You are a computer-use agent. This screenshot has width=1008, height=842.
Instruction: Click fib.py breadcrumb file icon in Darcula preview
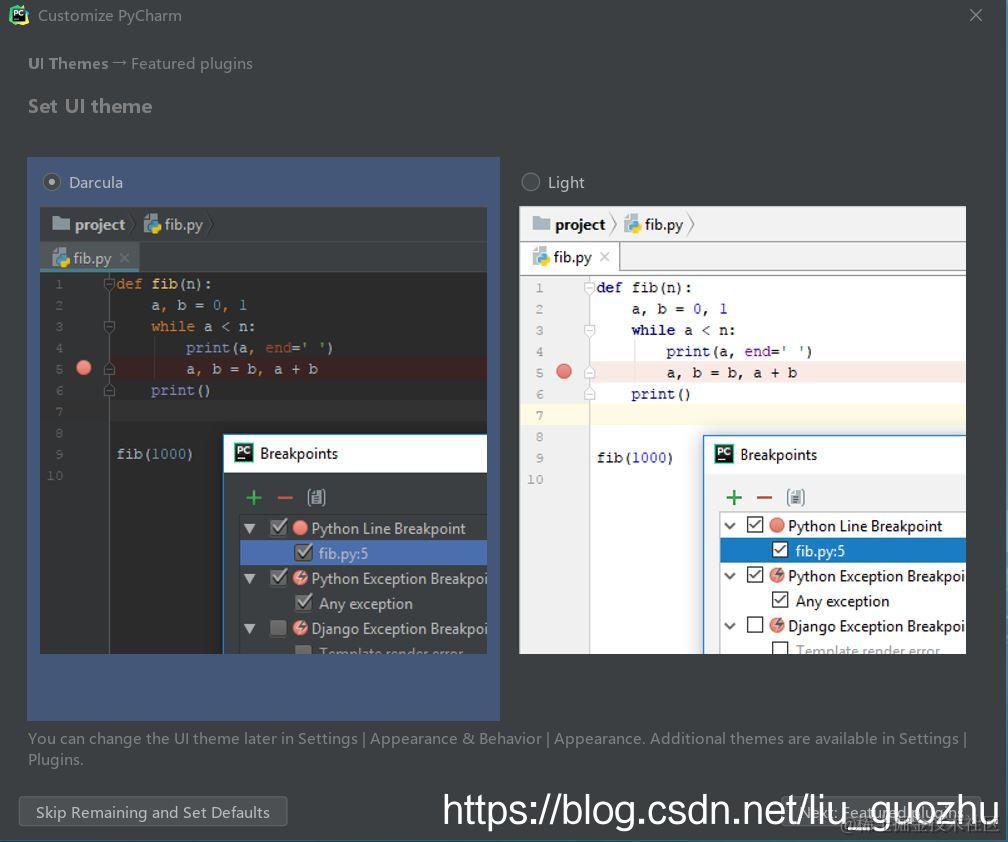point(152,224)
